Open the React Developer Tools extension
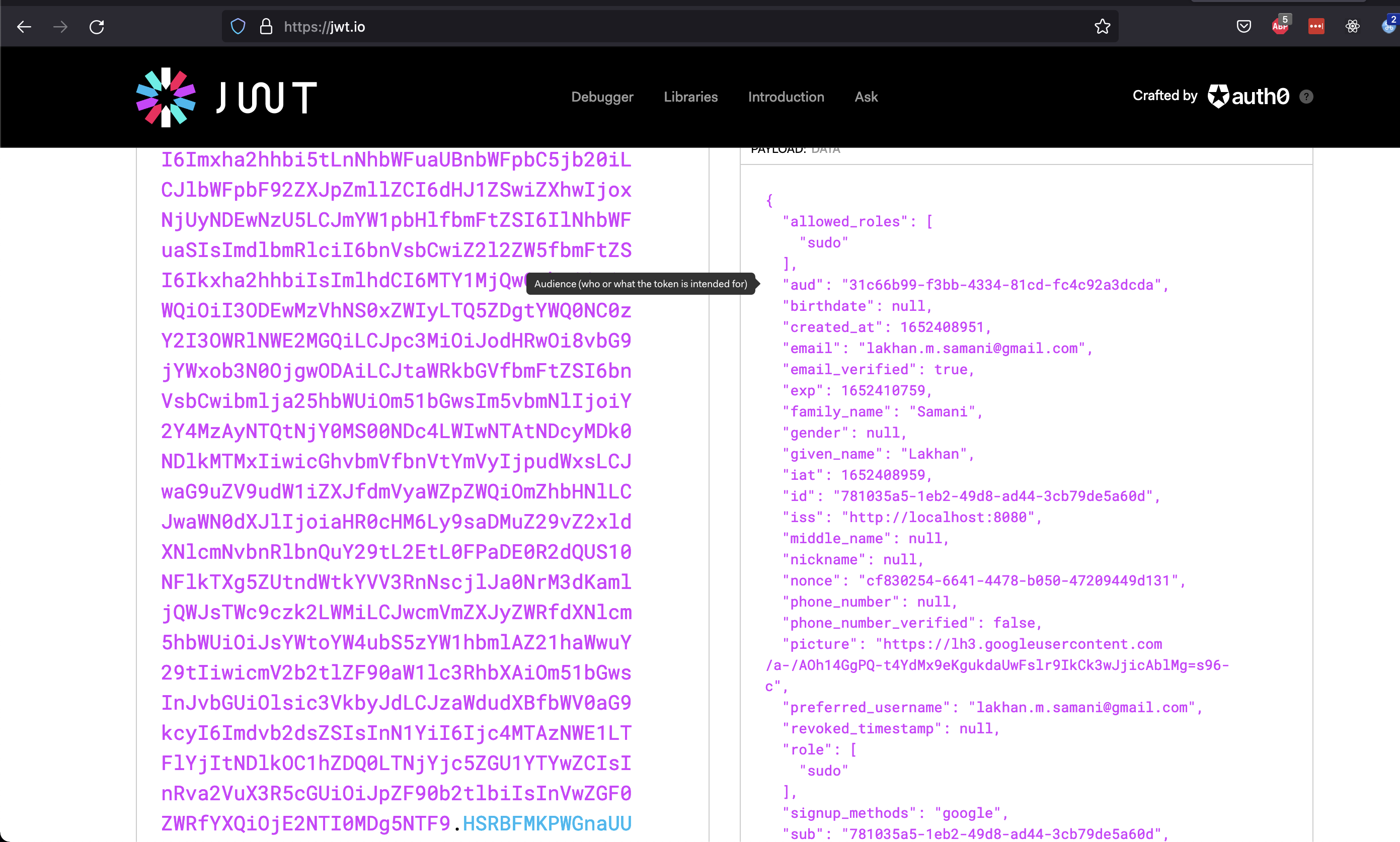Screen dimensions: 1400x842 [x=1352, y=27]
